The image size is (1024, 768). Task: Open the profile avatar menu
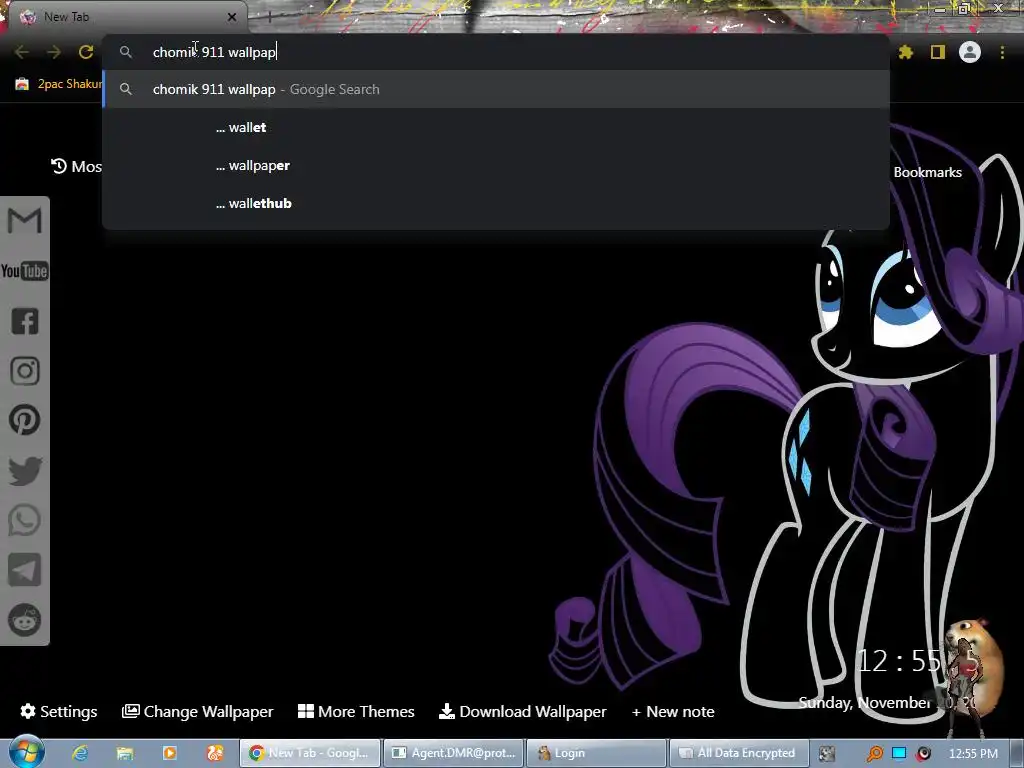pyautogui.click(x=970, y=52)
